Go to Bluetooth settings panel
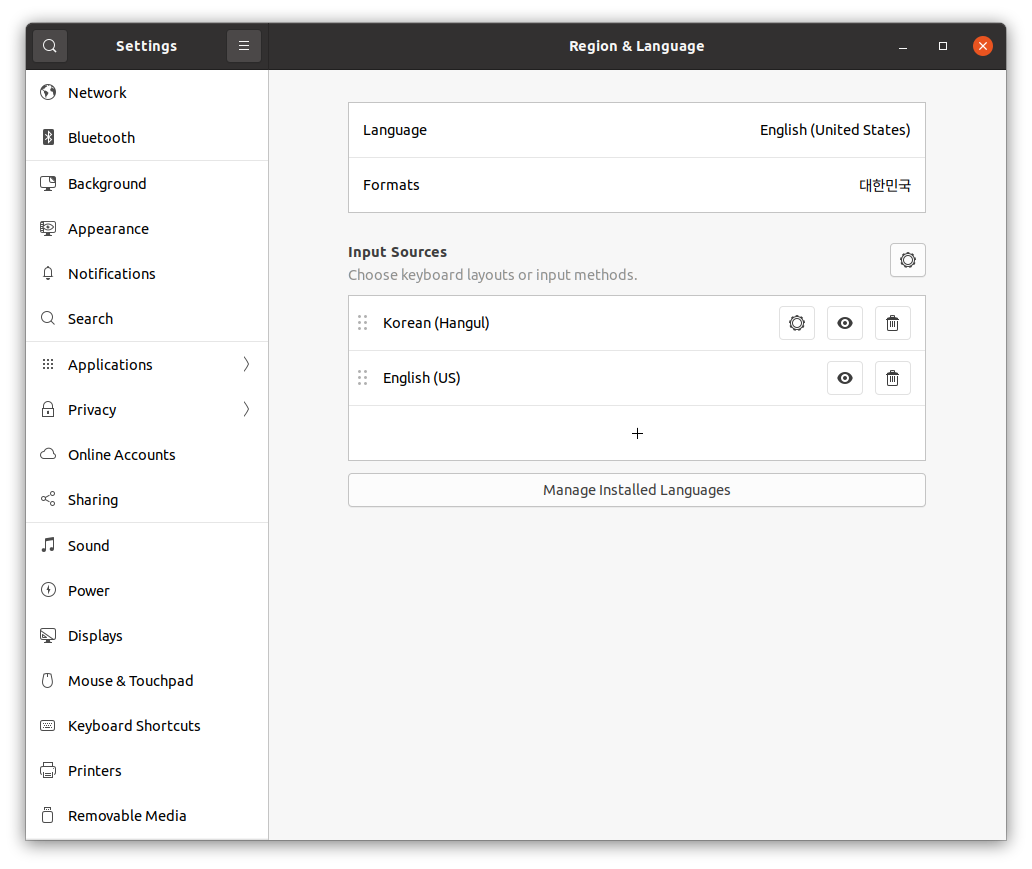This screenshot has height=869, width=1032. coord(147,137)
